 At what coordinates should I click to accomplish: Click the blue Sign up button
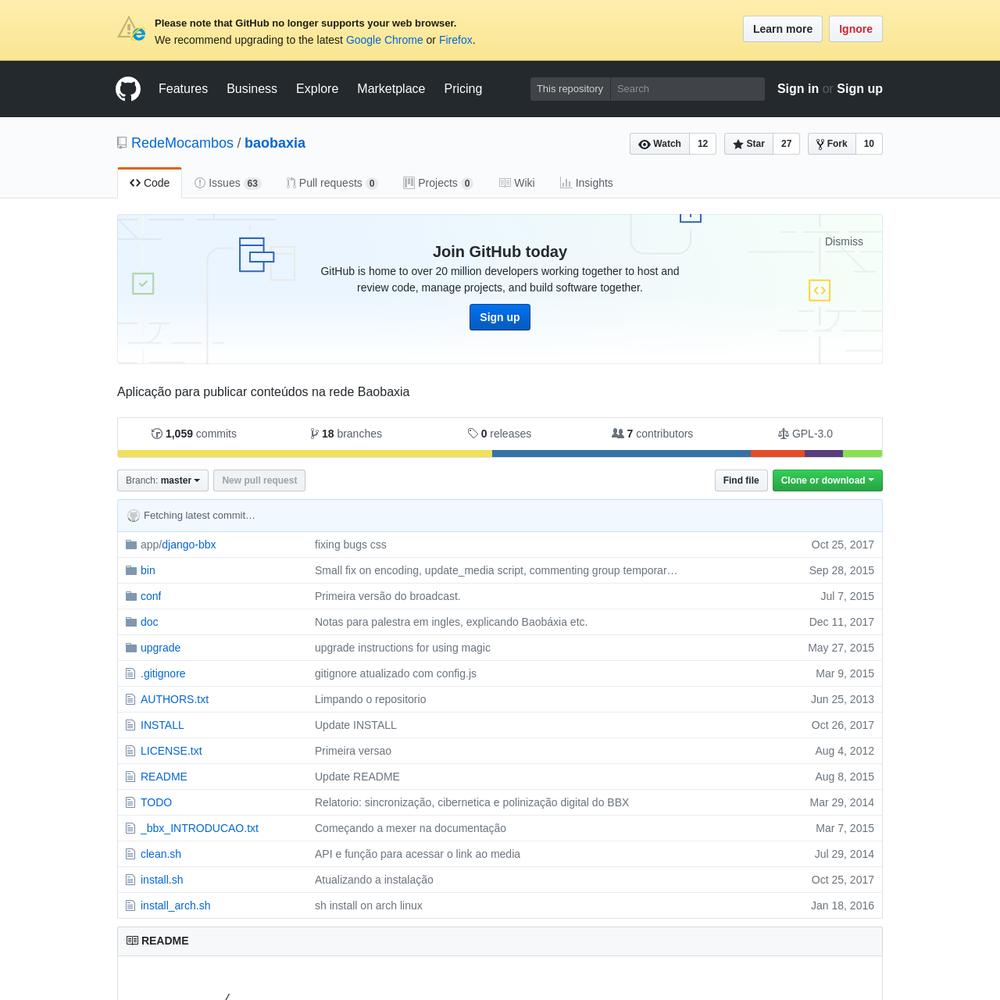[x=499, y=317]
